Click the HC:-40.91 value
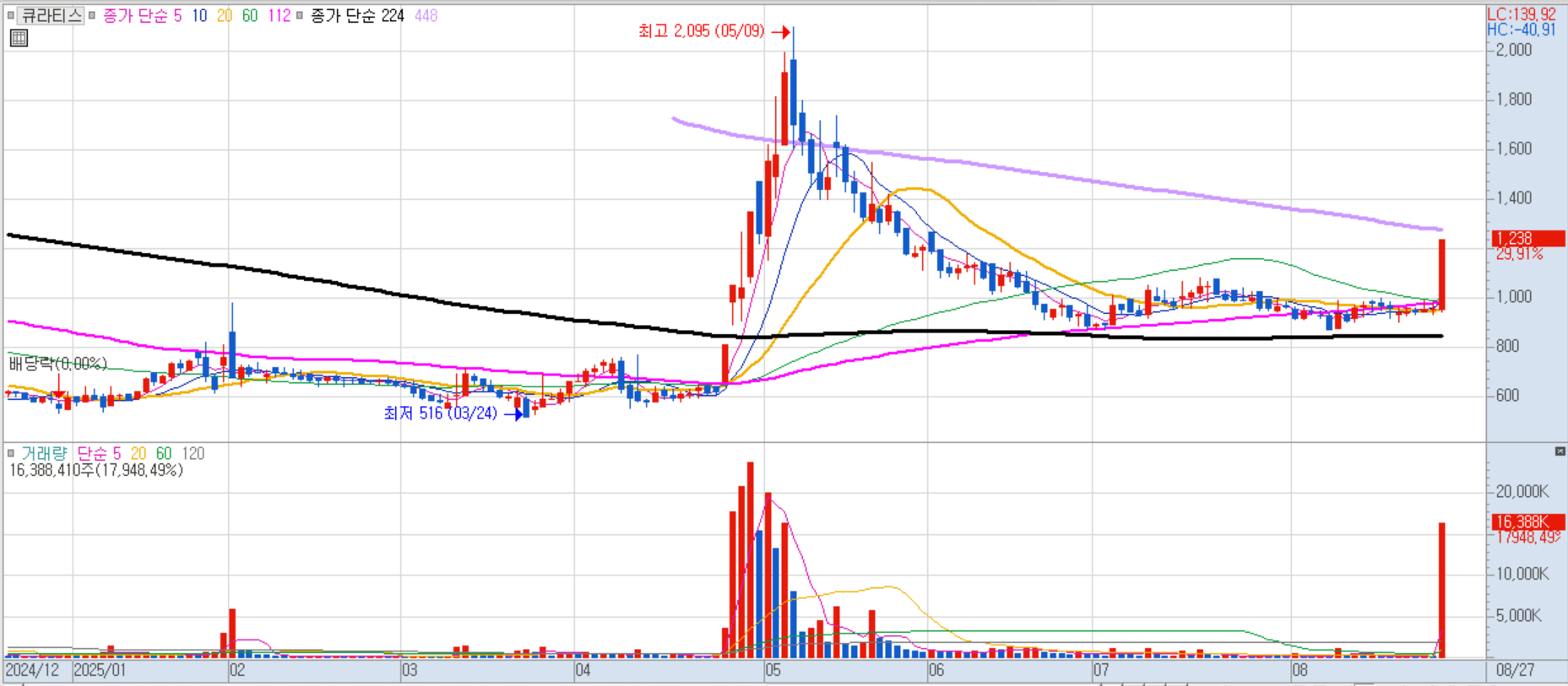 coord(1522,30)
